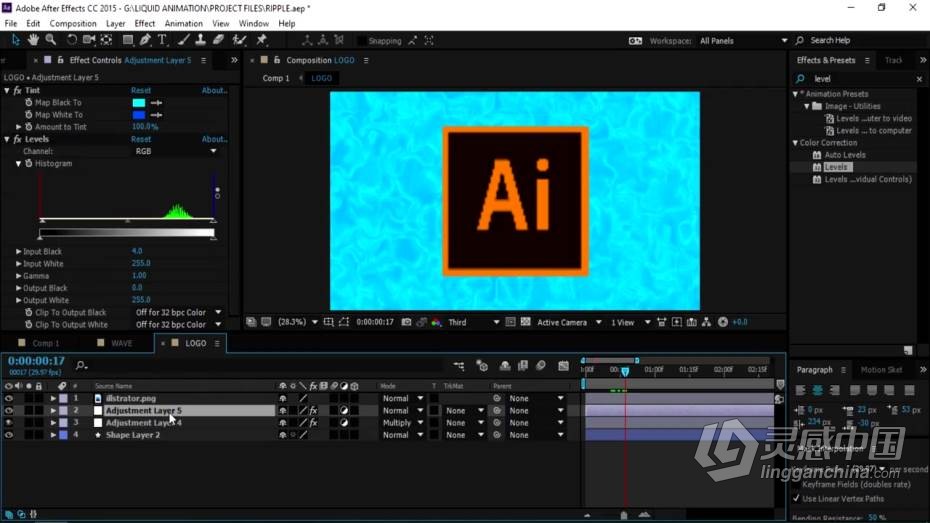Expand the Gamma property
Screen dimensions: 930x523
[18, 276]
